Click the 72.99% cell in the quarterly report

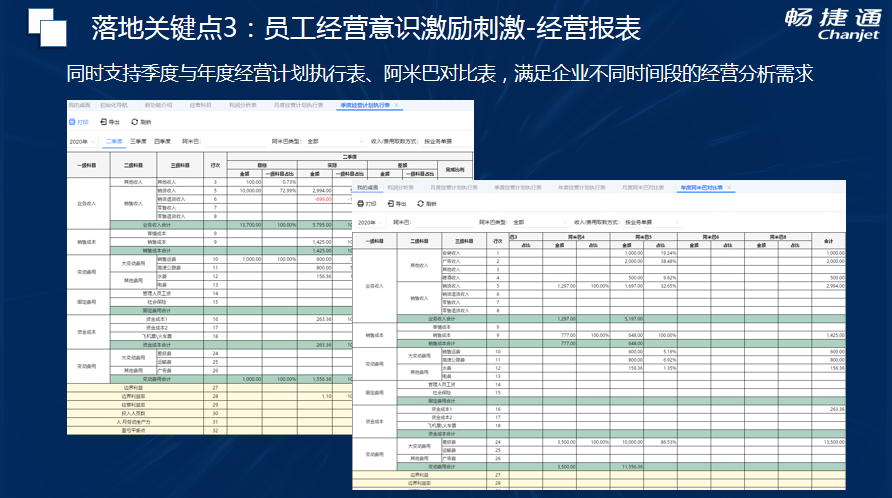pos(280,191)
